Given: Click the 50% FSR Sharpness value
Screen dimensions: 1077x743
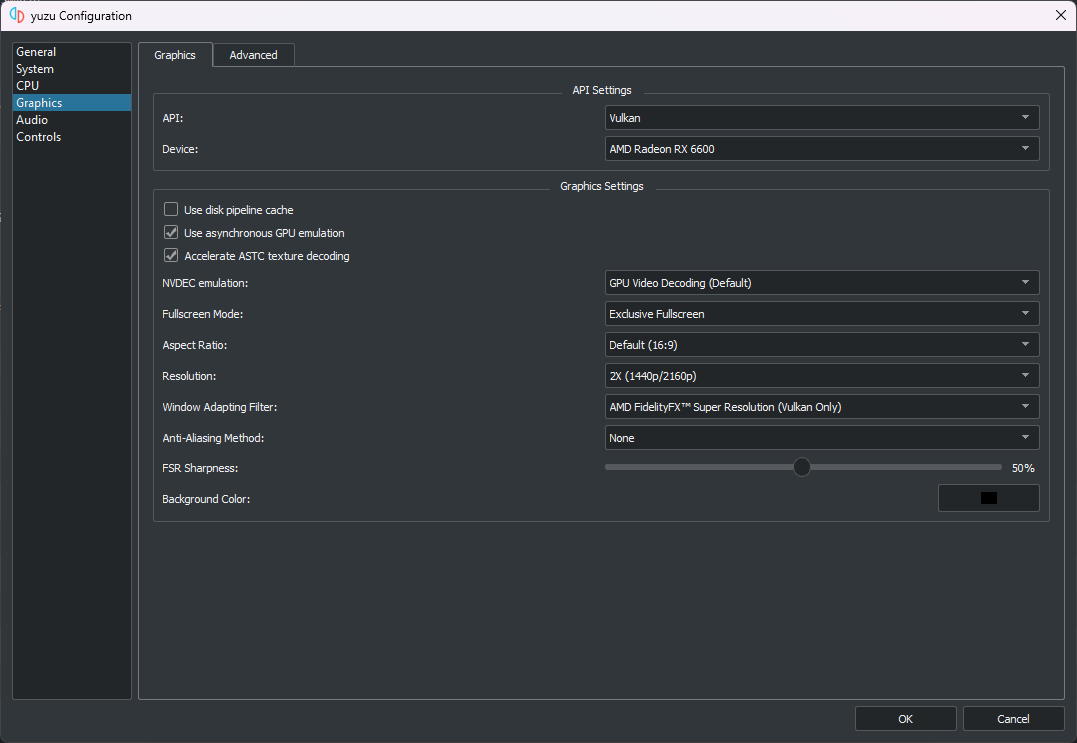Looking at the screenshot, I should (1023, 468).
